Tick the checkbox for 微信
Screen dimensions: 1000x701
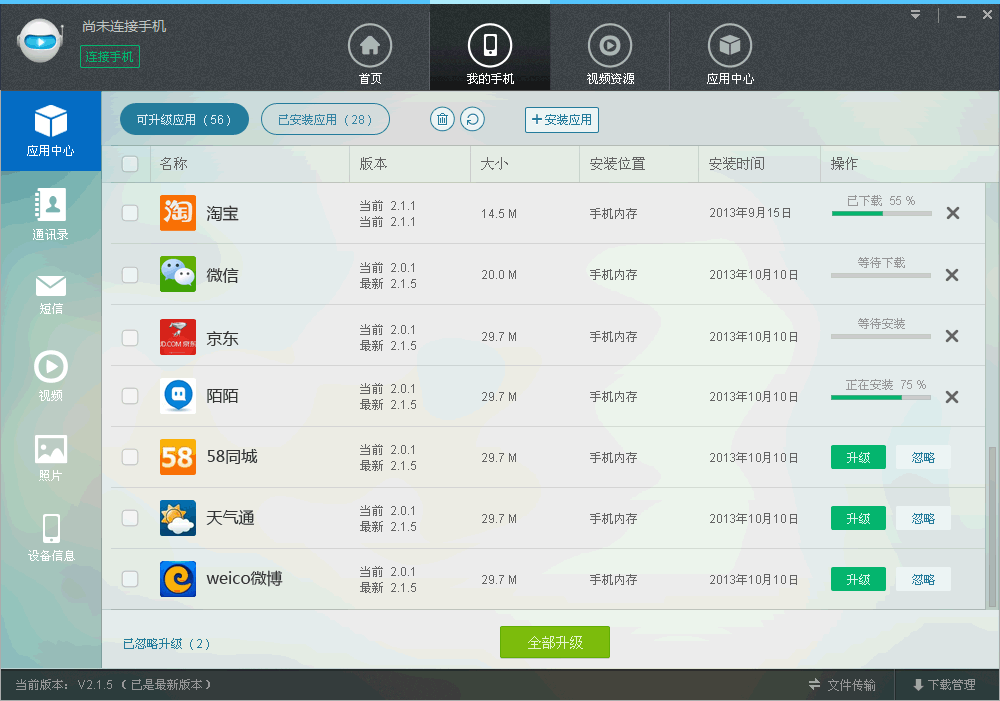click(x=130, y=274)
